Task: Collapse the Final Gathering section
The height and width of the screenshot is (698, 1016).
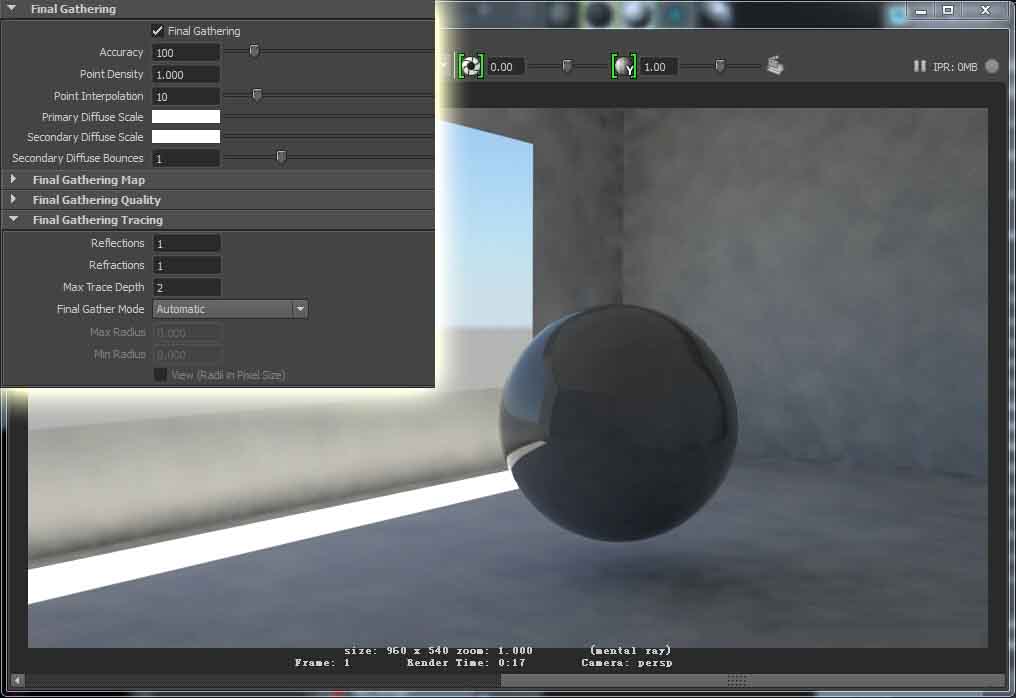Action: (x=12, y=8)
